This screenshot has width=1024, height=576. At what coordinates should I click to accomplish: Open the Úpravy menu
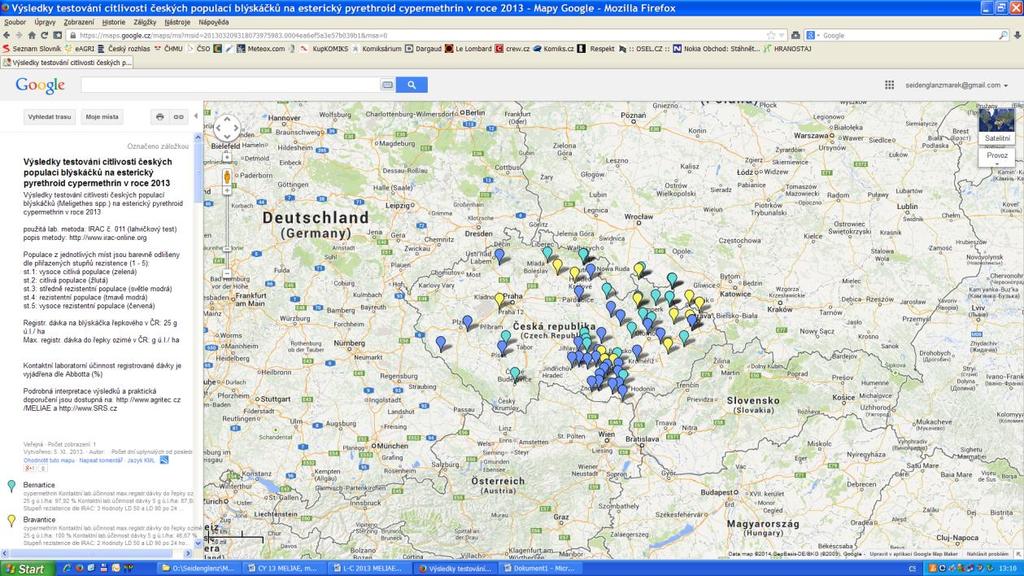(x=45, y=22)
